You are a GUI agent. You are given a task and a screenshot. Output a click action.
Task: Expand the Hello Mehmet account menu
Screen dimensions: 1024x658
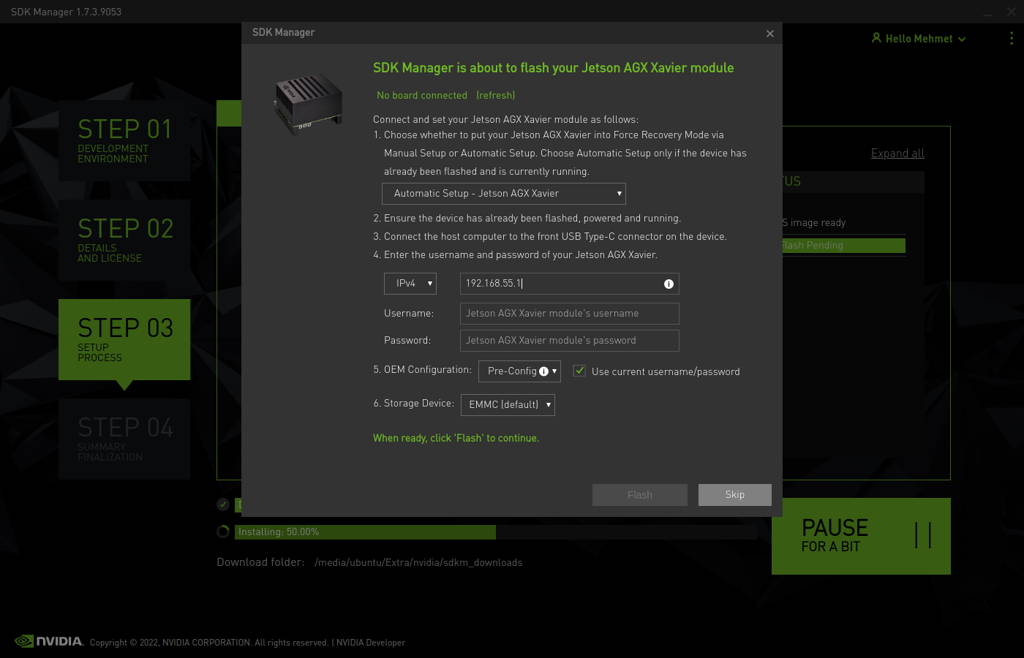coord(919,39)
